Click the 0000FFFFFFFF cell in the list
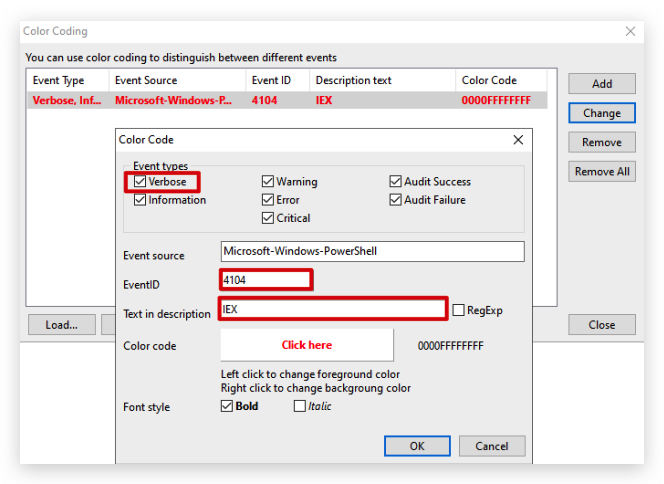664x484 pixels. coord(496,100)
